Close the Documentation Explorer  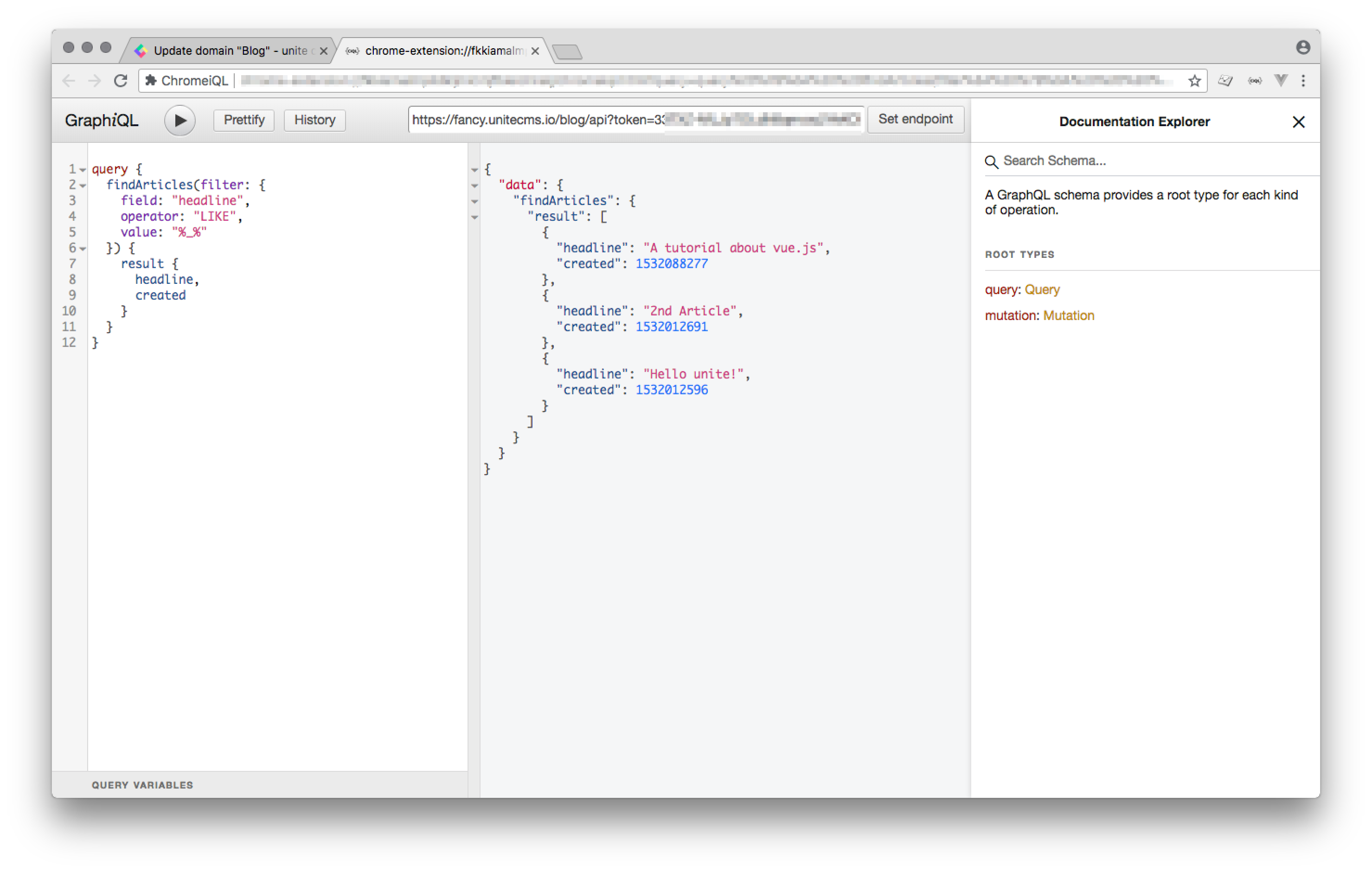click(x=1299, y=122)
